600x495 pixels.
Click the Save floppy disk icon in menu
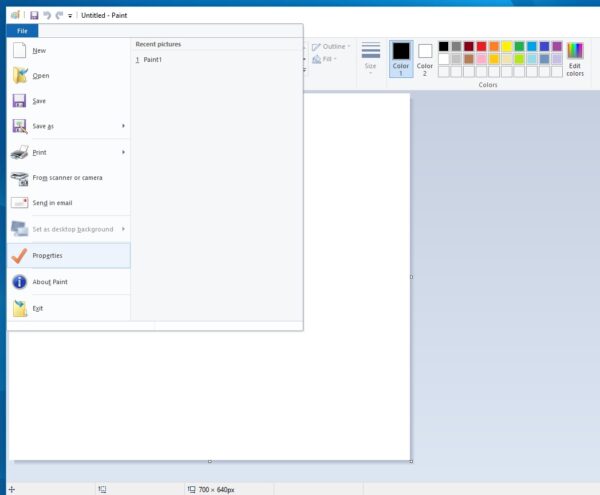(x=20, y=101)
